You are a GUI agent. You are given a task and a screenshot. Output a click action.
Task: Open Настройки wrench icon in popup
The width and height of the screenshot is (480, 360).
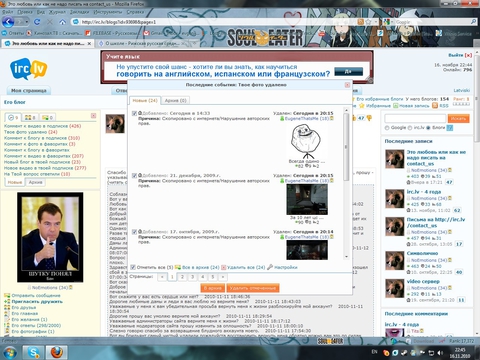coord(270,267)
